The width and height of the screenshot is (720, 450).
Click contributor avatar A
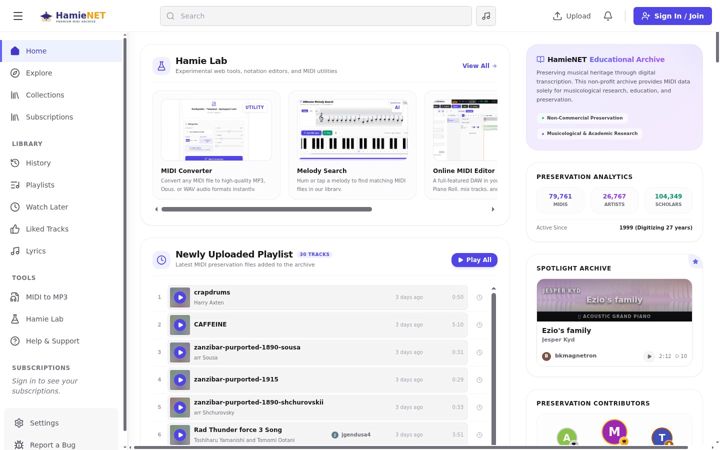(x=567, y=437)
